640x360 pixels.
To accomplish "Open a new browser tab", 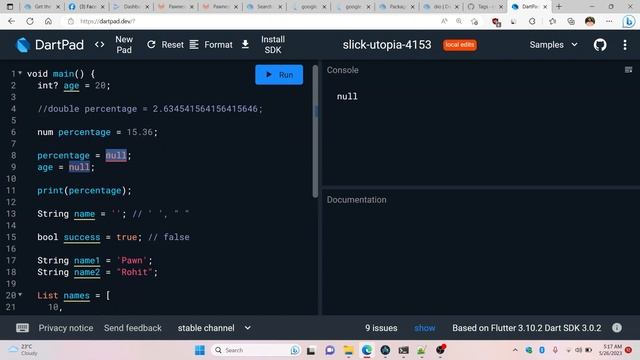I will pos(559,7).
